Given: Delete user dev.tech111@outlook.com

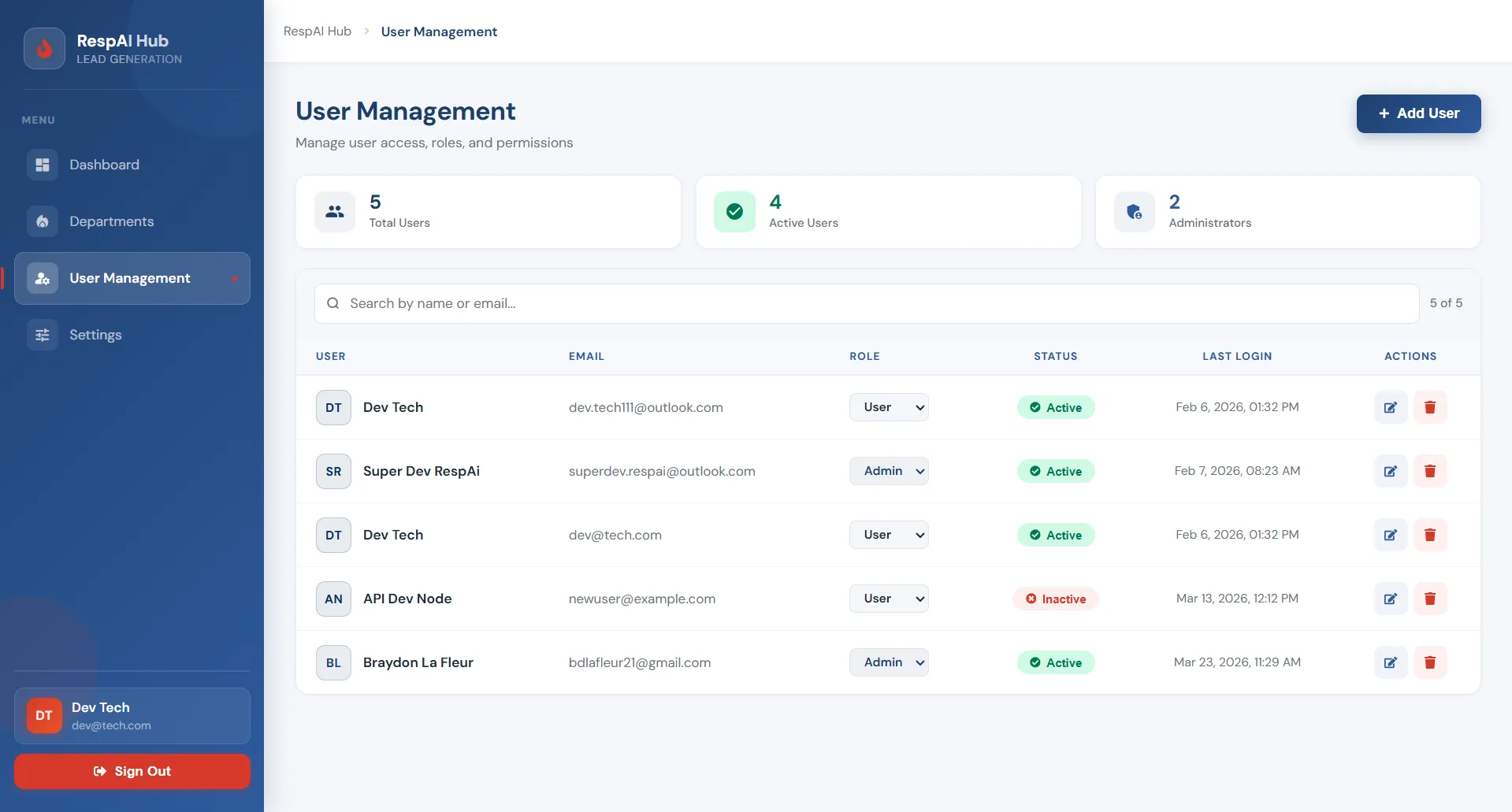Looking at the screenshot, I should click(1430, 407).
